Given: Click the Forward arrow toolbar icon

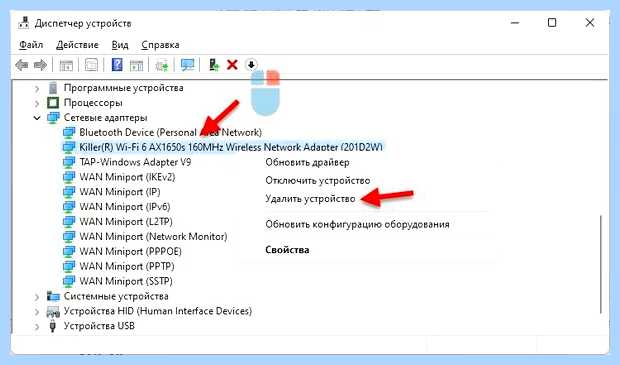Looking at the screenshot, I should tap(40, 64).
